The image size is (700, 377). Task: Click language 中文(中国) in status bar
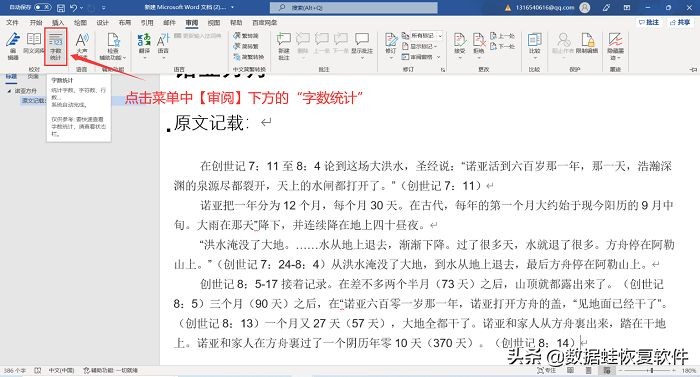point(61,370)
